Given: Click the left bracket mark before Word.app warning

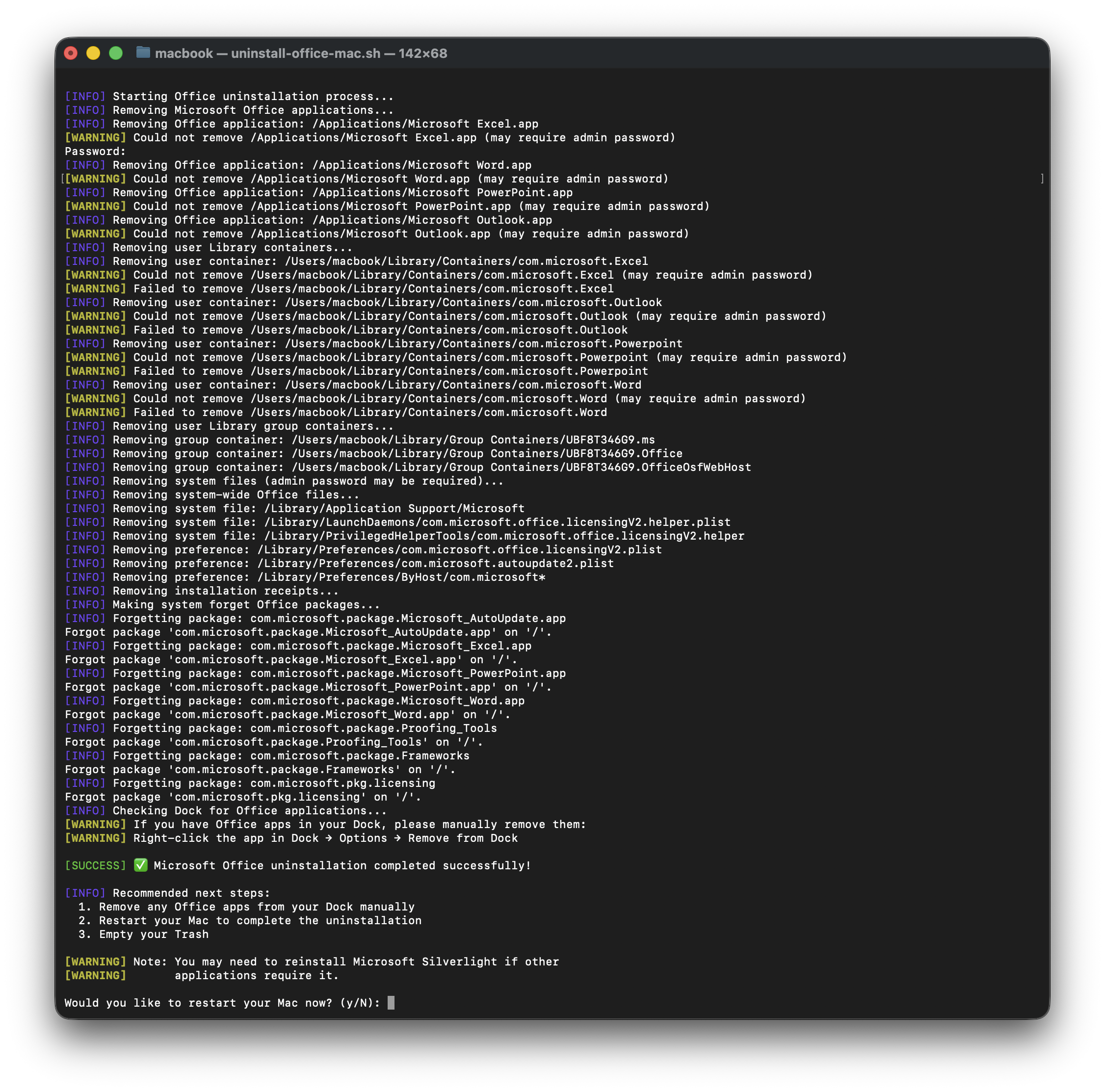Looking at the screenshot, I should (62, 179).
